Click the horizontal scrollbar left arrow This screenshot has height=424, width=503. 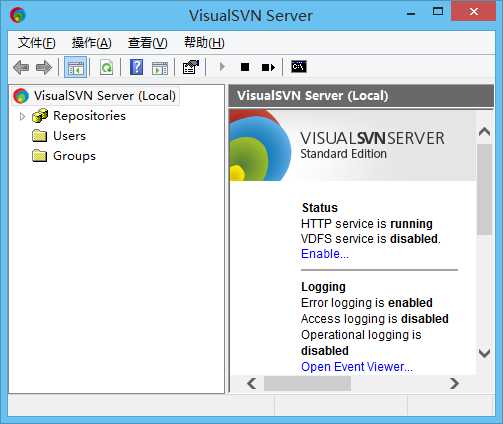coord(252,383)
